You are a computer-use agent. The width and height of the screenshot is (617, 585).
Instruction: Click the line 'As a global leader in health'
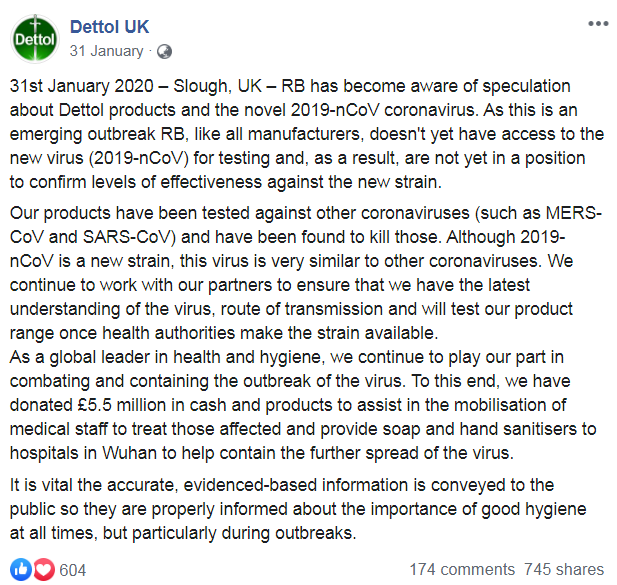coord(286,357)
